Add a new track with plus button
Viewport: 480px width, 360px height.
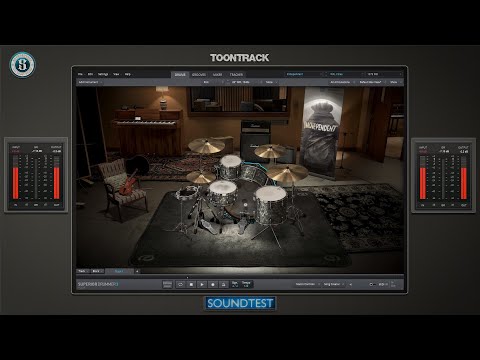point(137,271)
